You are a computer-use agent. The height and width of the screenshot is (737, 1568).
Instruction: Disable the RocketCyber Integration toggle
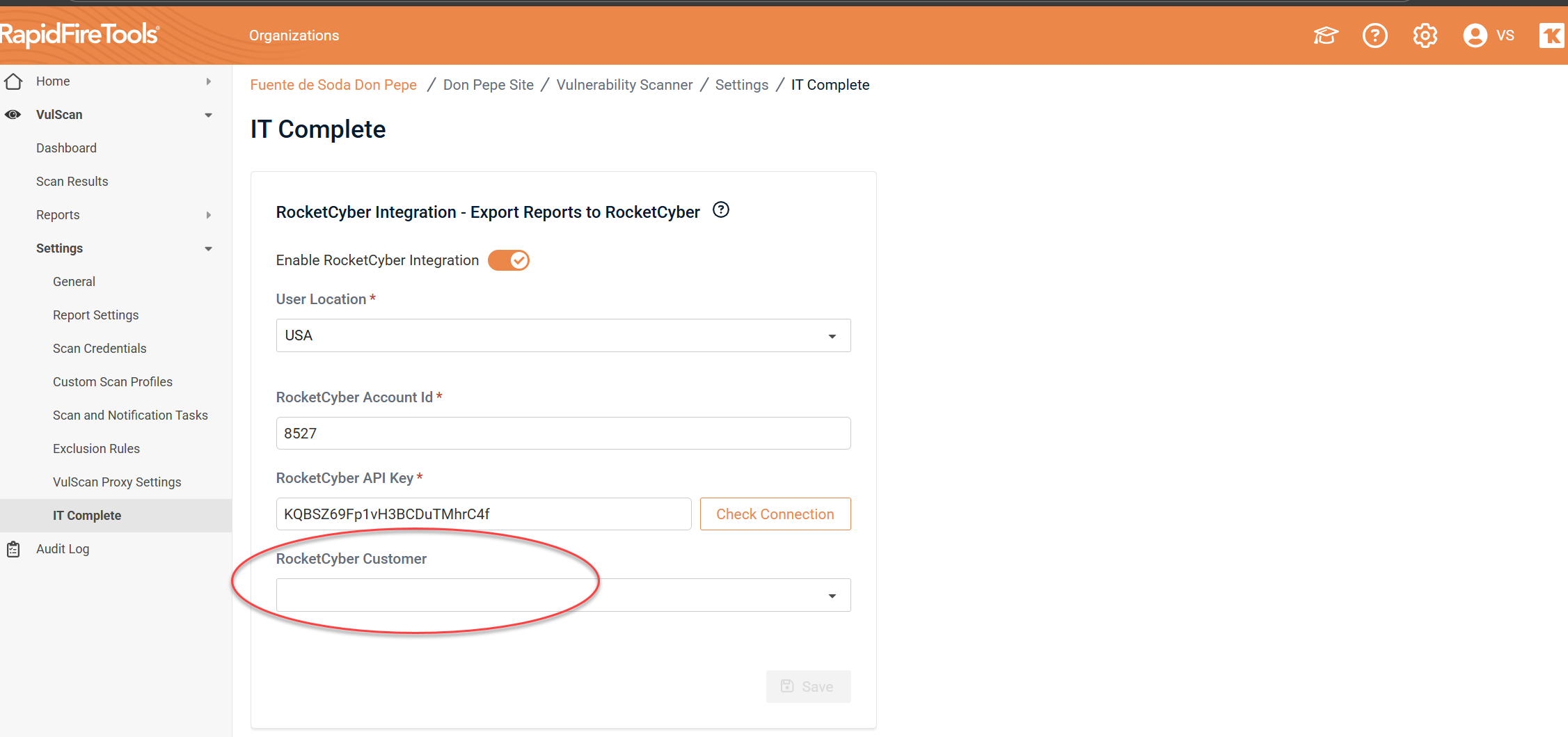coord(509,260)
